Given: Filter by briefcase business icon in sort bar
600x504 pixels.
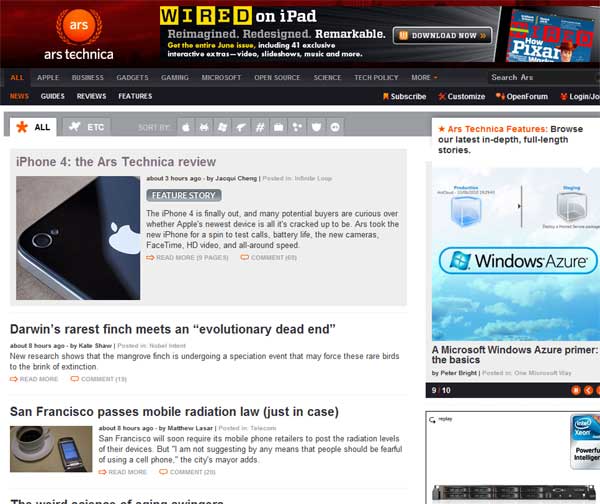Looking at the screenshot, I should (279, 127).
